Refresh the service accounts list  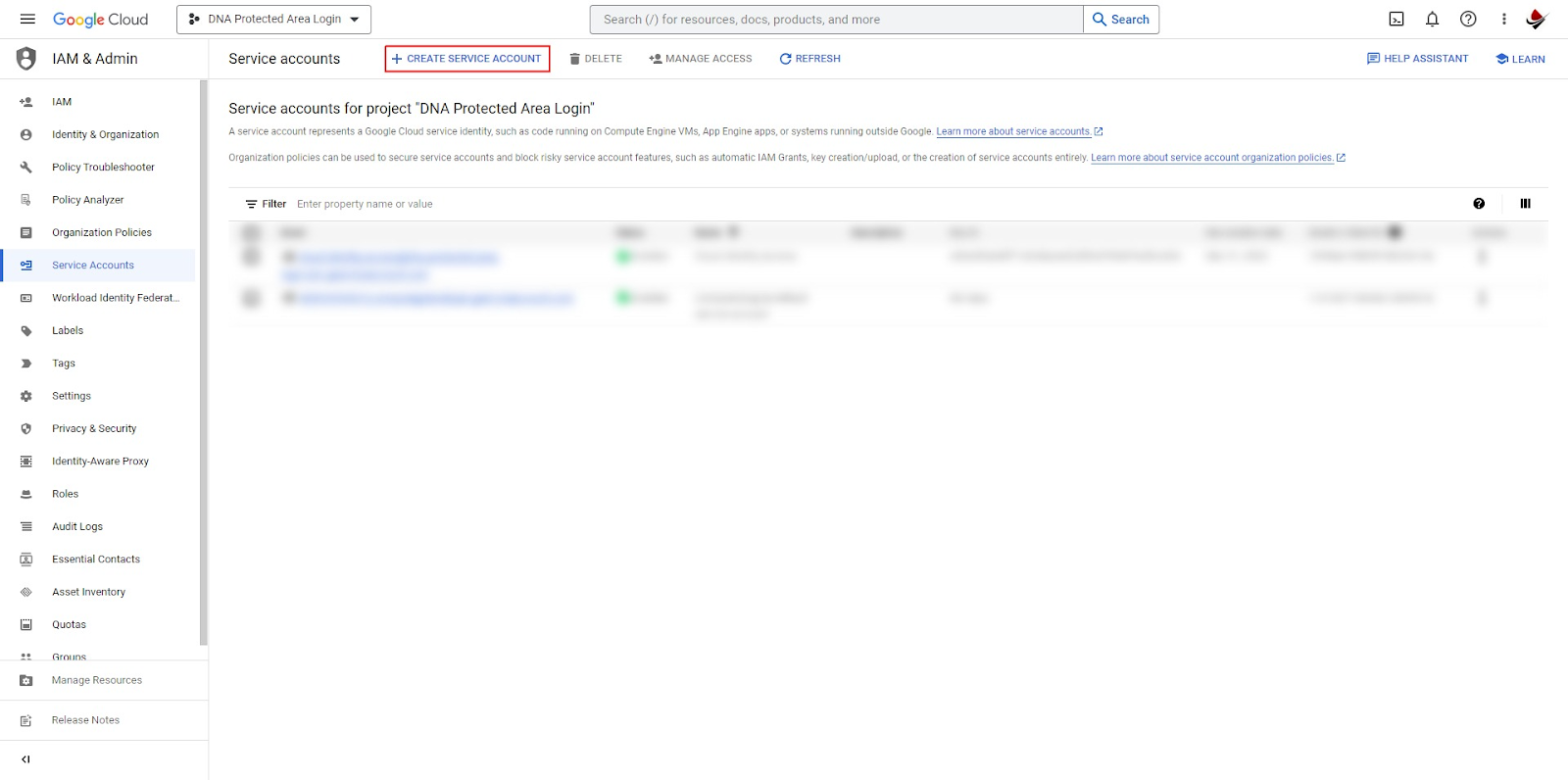[810, 59]
